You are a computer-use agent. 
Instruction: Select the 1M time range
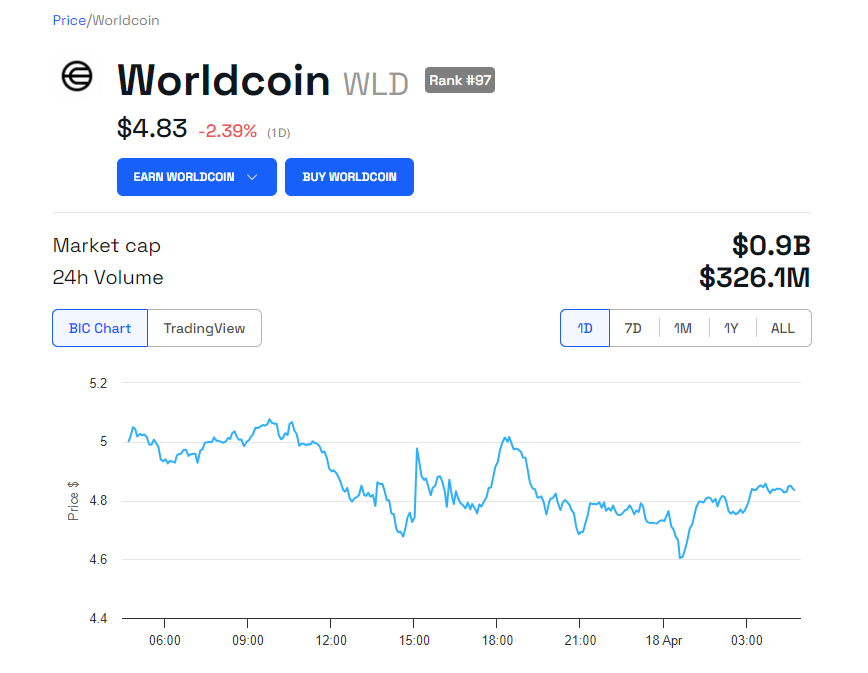tap(683, 328)
